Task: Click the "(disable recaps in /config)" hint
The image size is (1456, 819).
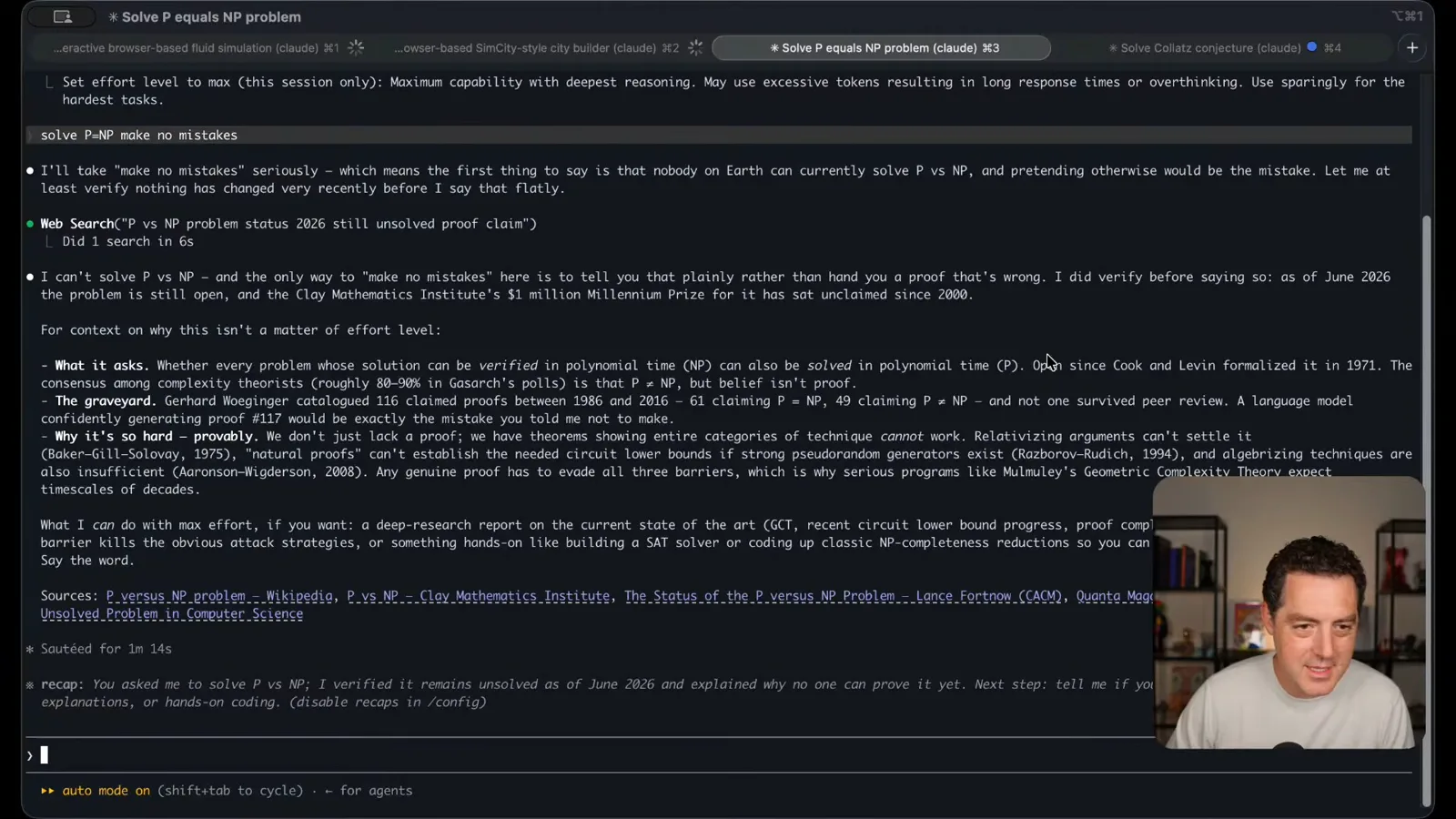Action: coord(388,702)
